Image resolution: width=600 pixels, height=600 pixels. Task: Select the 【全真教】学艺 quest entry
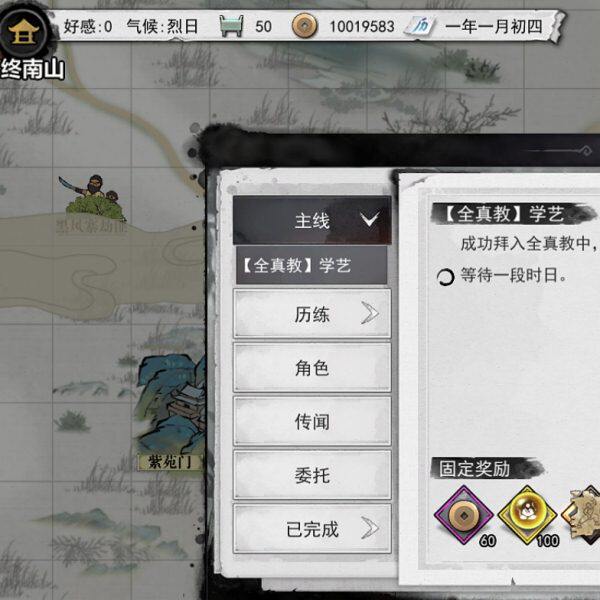(311, 265)
